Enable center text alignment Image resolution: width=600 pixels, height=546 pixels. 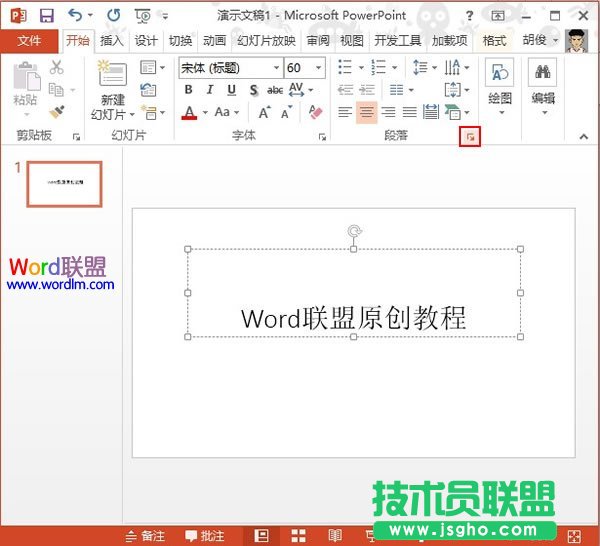click(x=366, y=112)
